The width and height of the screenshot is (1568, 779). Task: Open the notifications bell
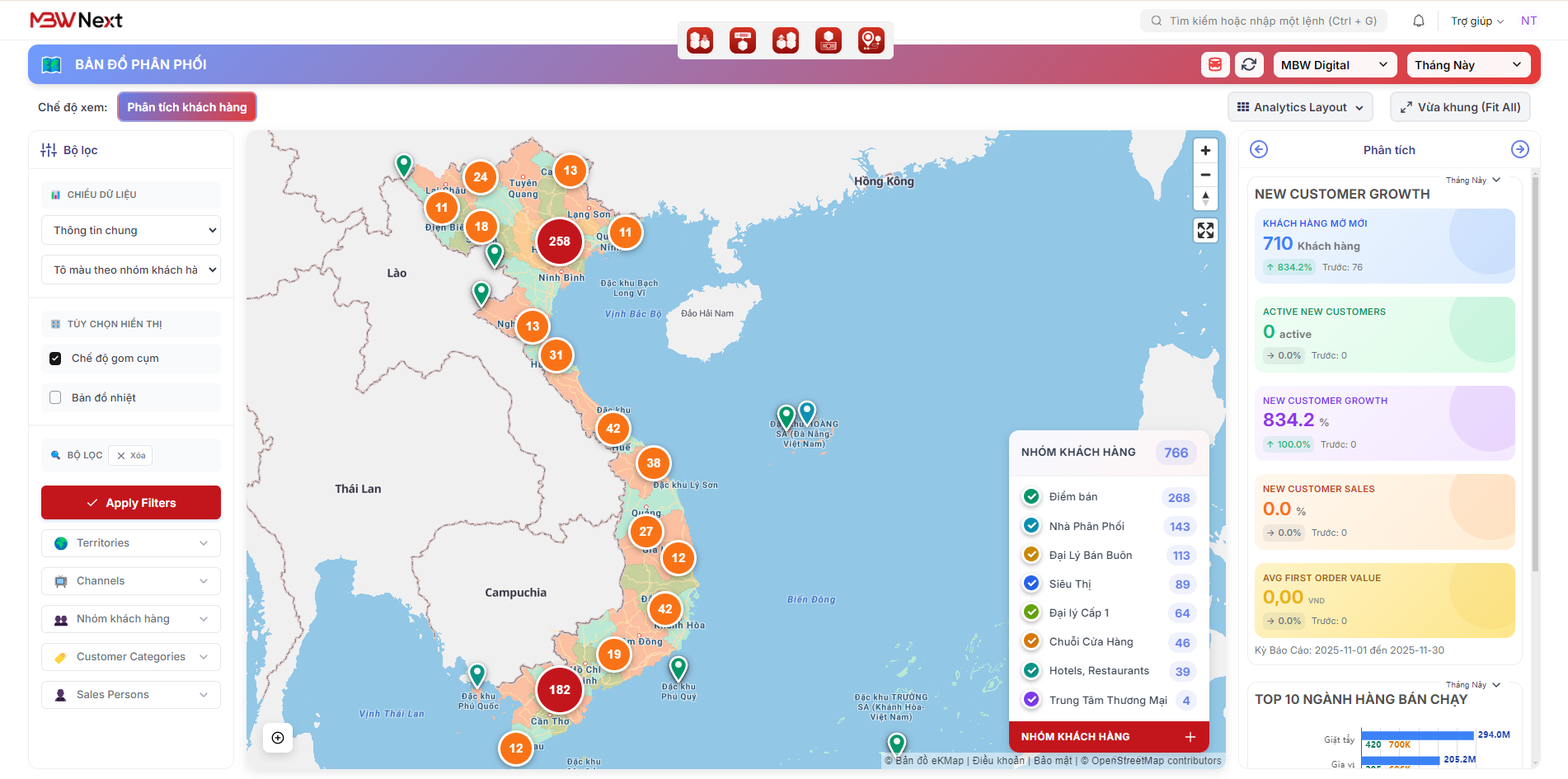[1418, 21]
